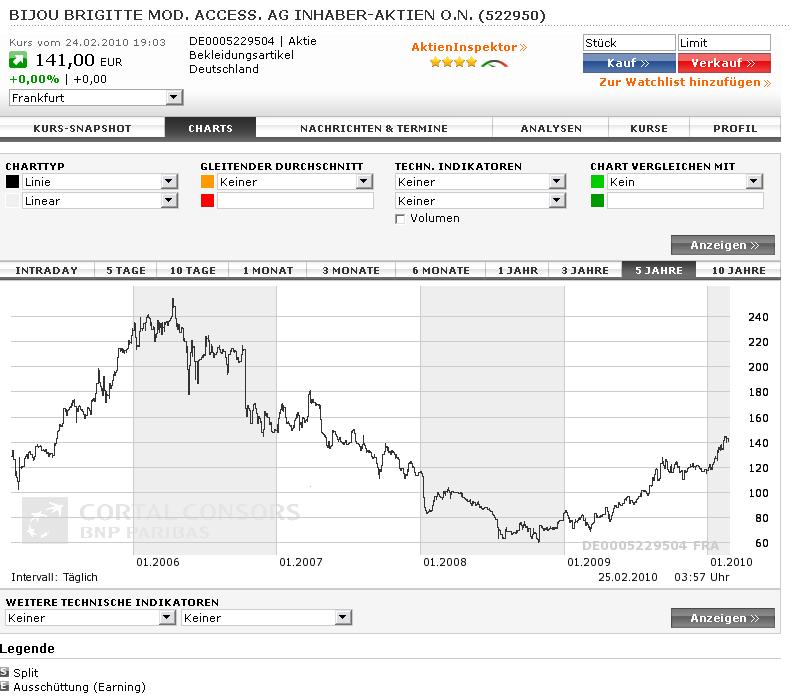791x697 pixels.
Task: Toggle the Volumen checkbox
Action: point(400,219)
